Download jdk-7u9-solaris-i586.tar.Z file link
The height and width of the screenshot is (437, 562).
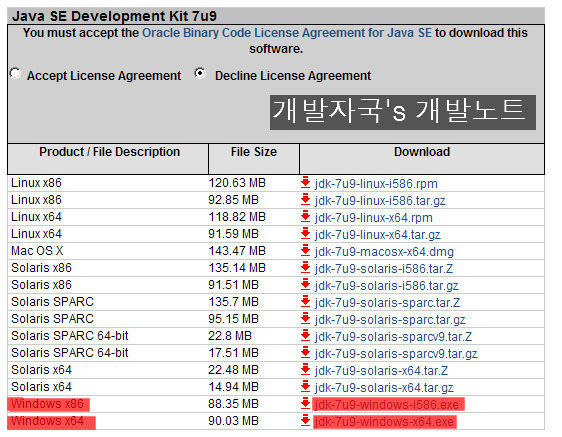384,269
